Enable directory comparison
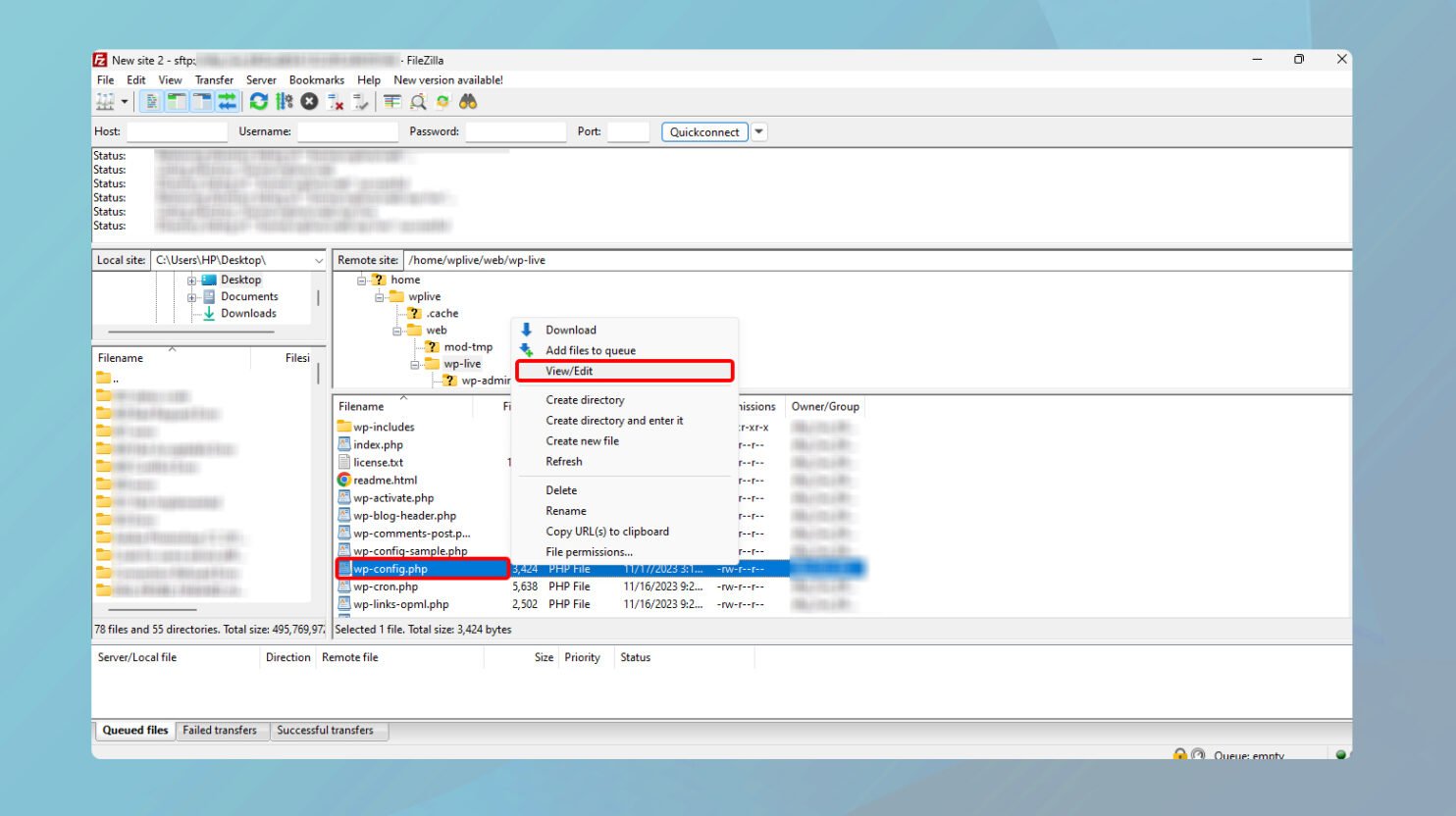 pyautogui.click(x=417, y=100)
